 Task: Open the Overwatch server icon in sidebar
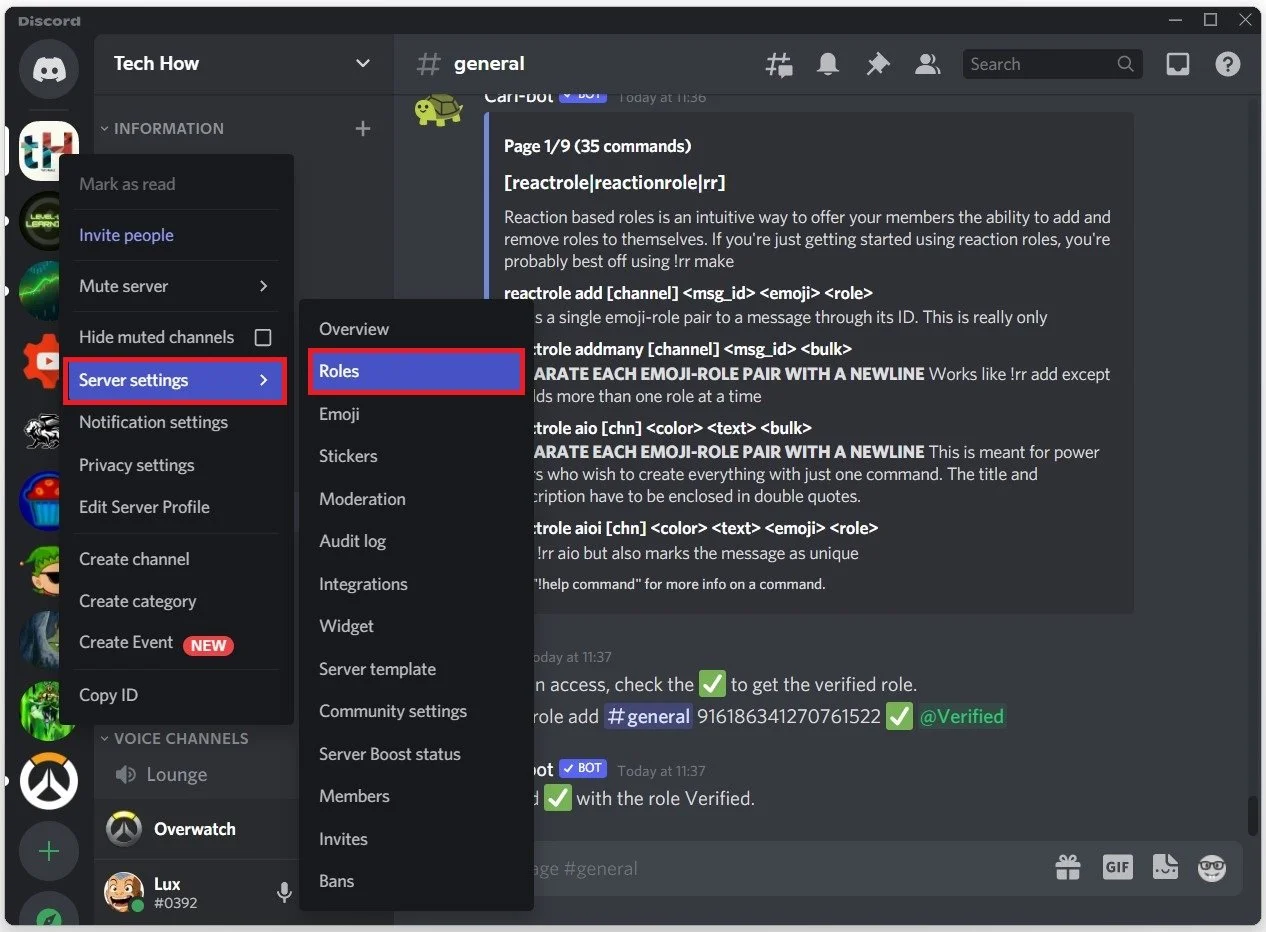(48, 780)
